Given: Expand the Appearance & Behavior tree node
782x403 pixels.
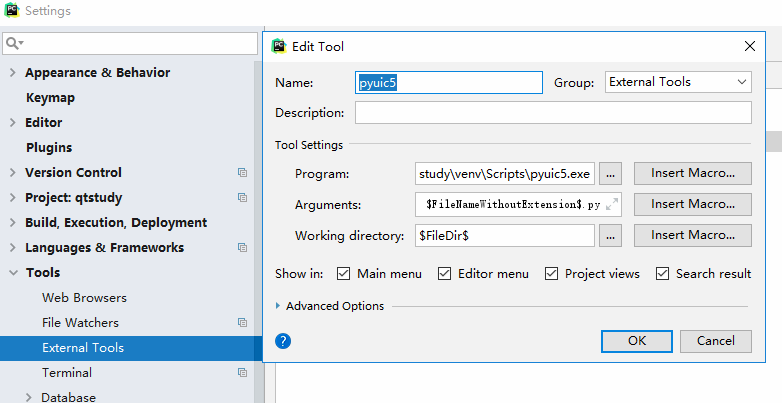Looking at the screenshot, I should tap(12, 73).
